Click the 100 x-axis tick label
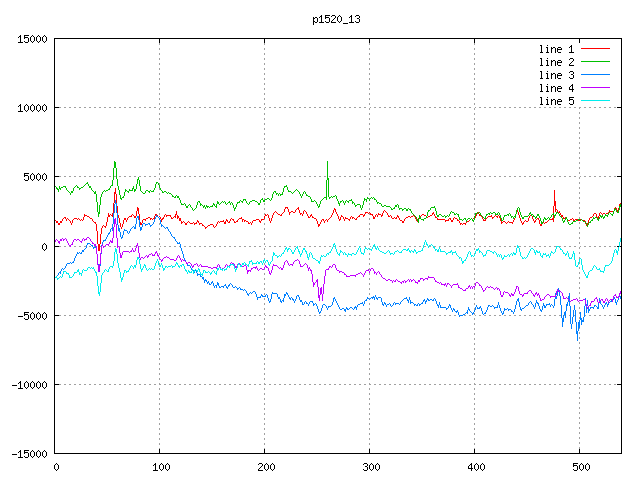The width and height of the screenshot is (640, 480). 160,467
